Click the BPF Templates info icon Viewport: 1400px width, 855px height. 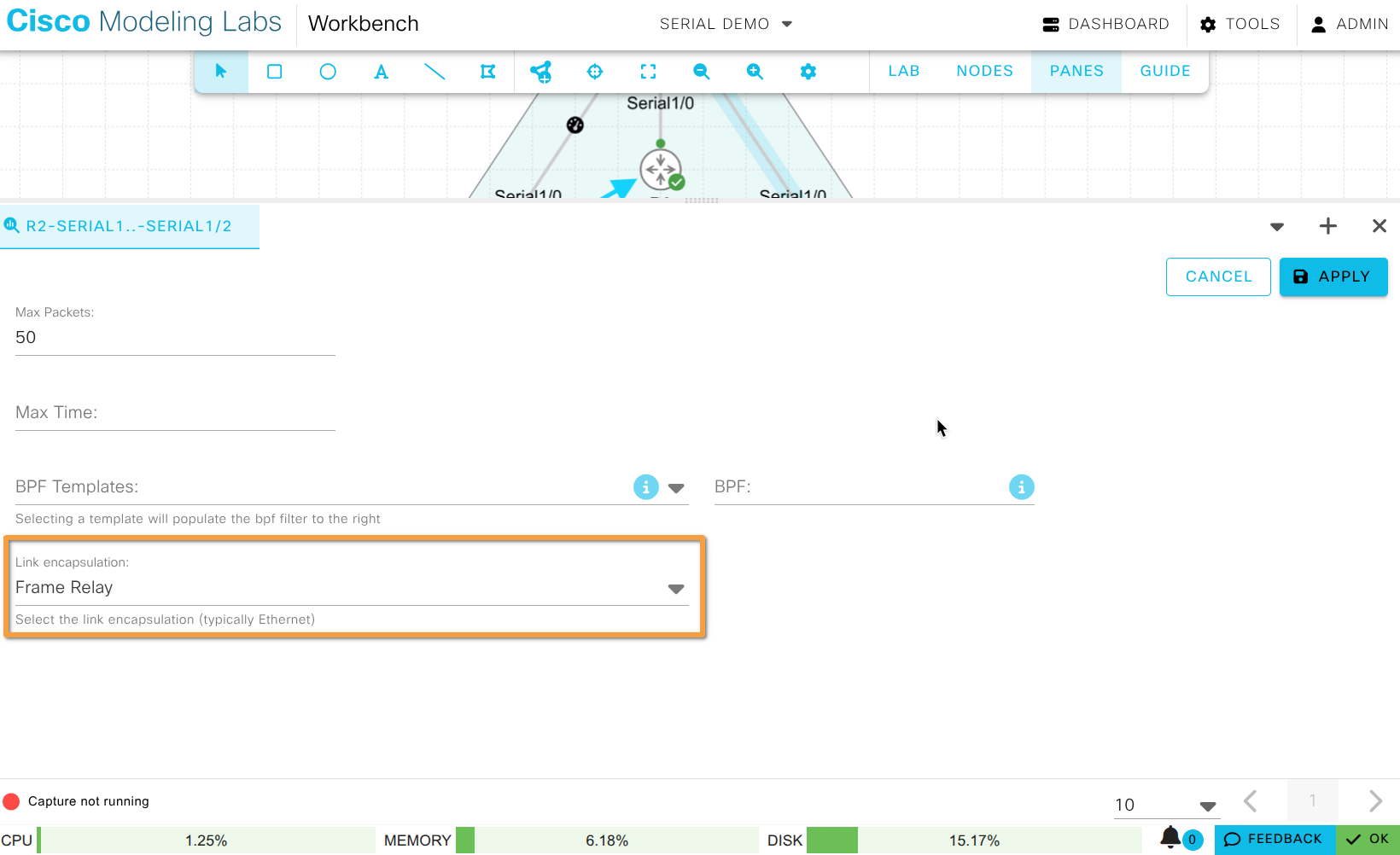pyautogui.click(x=646, y=486)
